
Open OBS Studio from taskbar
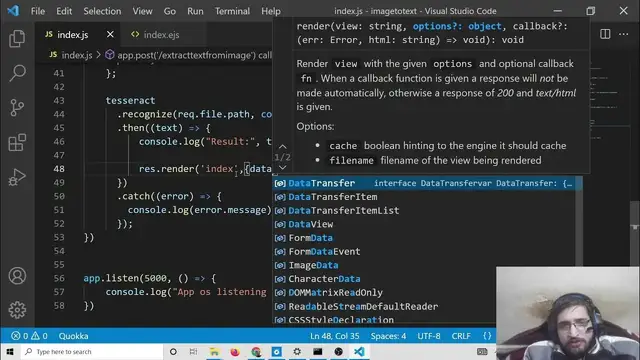click(x=338, y=352)
